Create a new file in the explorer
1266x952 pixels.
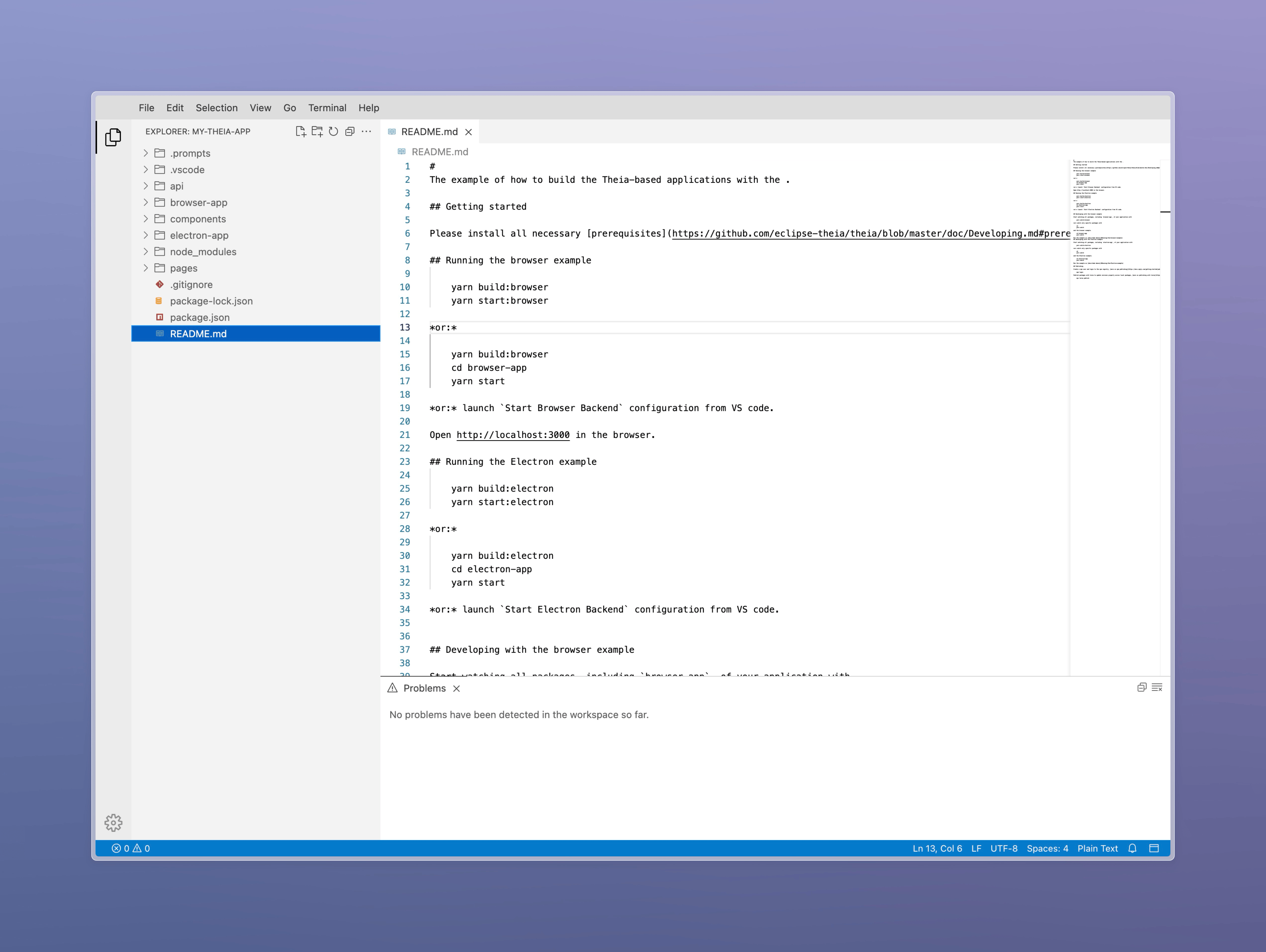point(301,132)
